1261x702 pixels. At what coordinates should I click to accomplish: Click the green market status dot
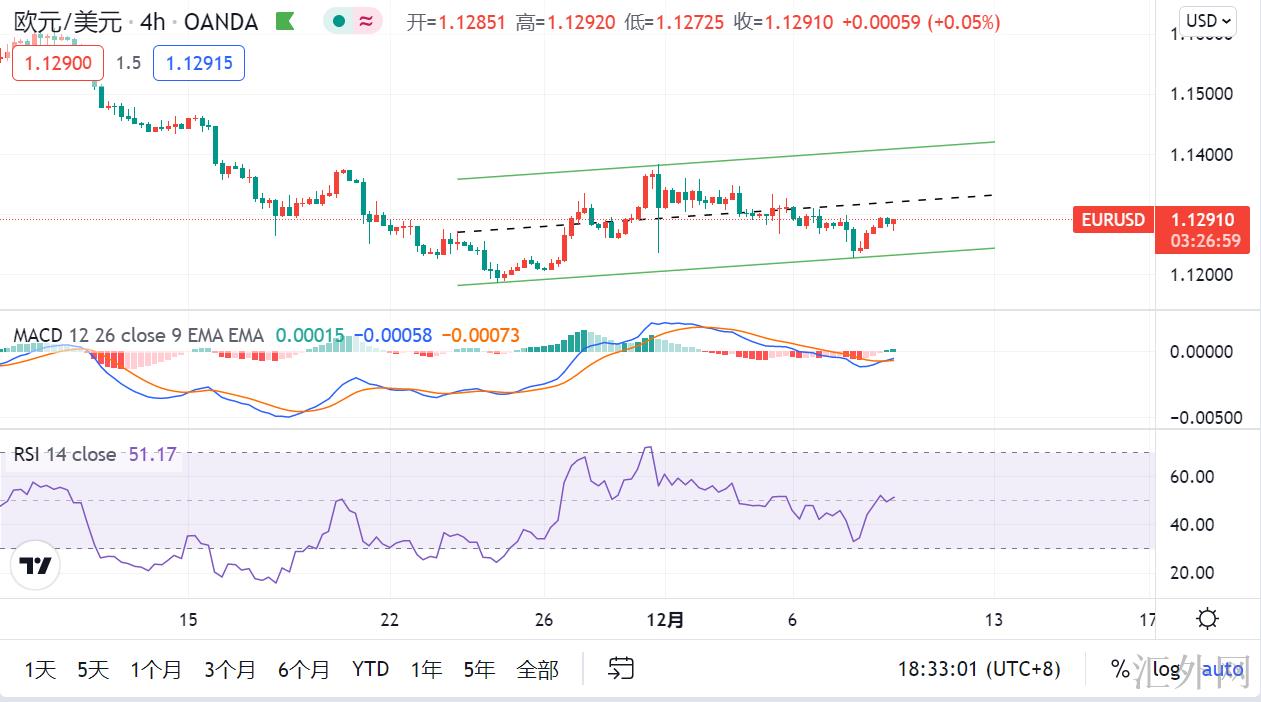coord(340,21)
